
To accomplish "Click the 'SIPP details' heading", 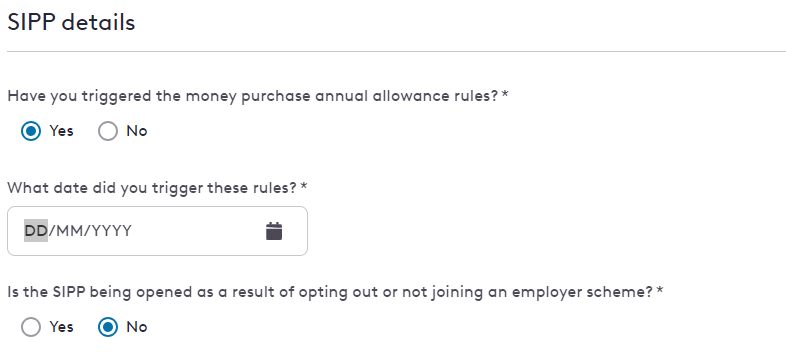I will pyautogui.click(x=71, y=23).
